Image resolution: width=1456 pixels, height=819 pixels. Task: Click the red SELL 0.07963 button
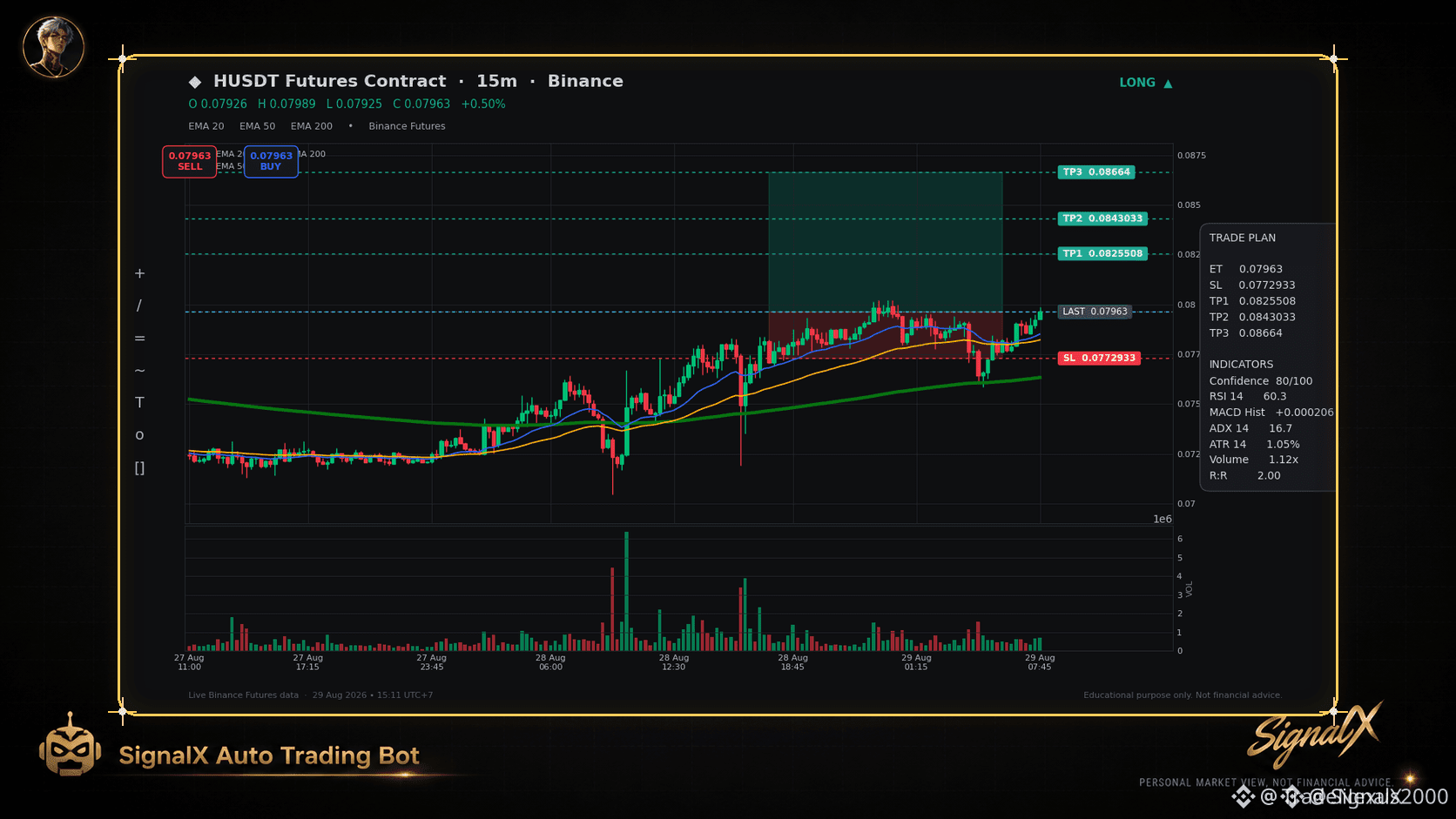(x=190, y=161)
